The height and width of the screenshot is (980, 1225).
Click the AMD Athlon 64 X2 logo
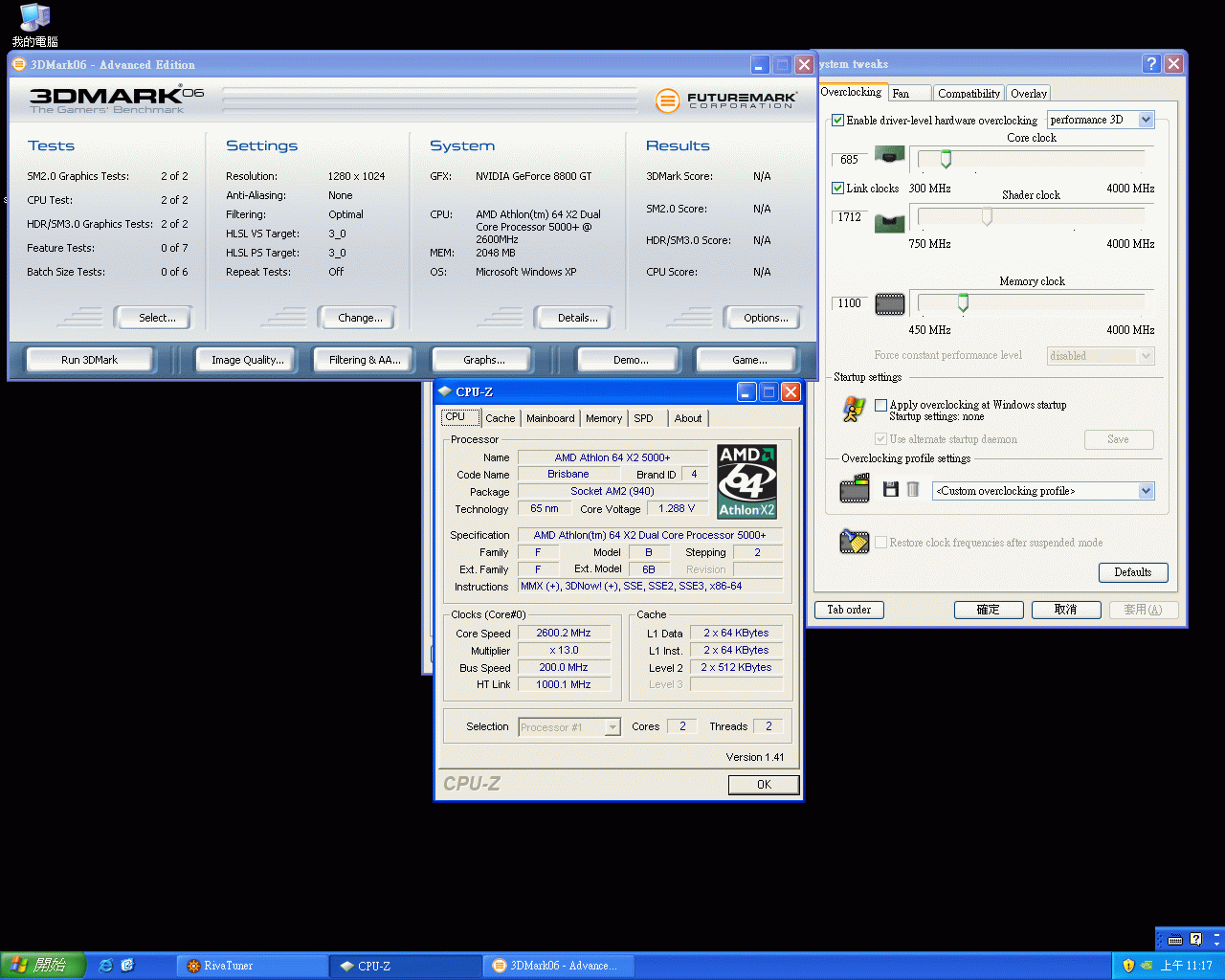coord(747,481)
